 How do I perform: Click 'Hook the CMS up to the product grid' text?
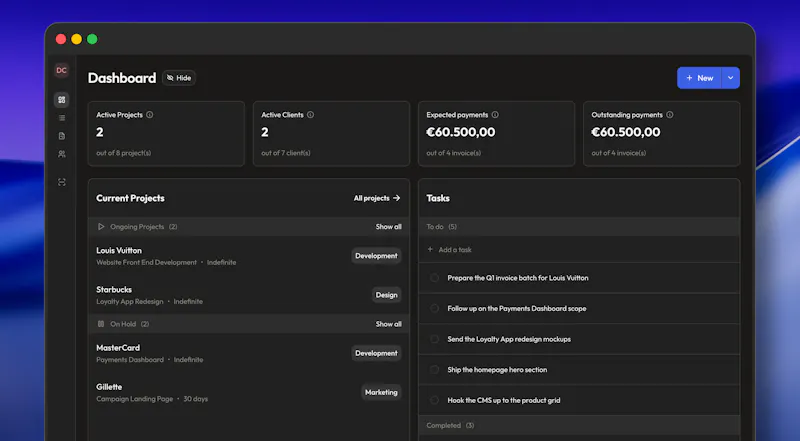click(x=504, y=401)
